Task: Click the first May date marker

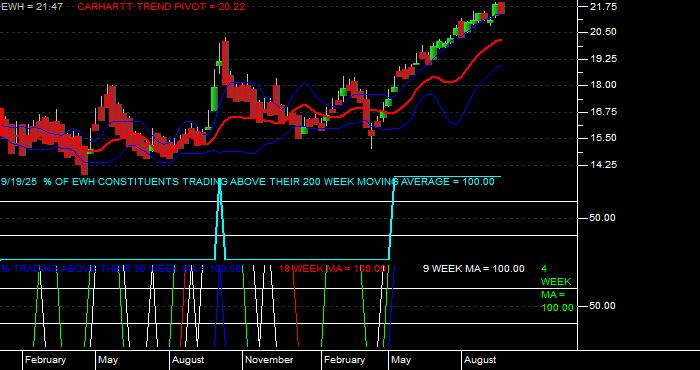Action: click(108, 360)
